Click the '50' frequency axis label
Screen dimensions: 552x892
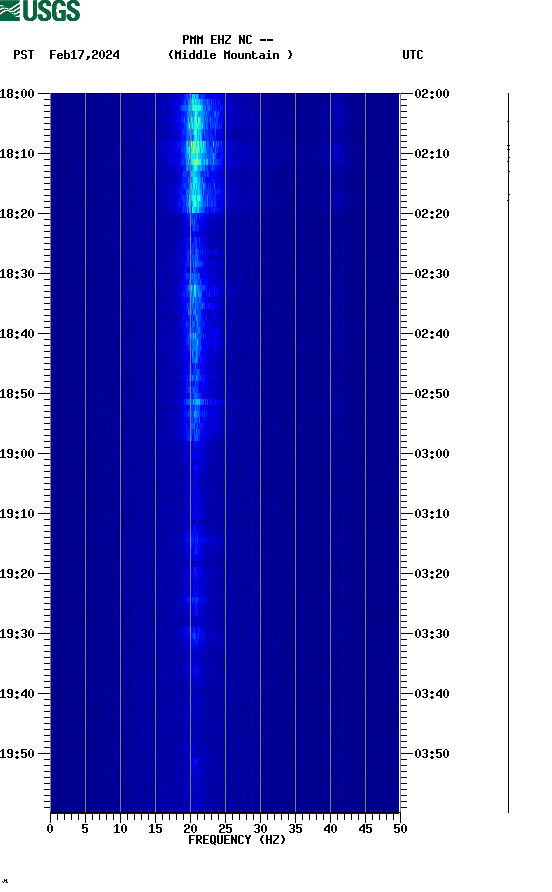pyautogui.click(x=400, y=829)
